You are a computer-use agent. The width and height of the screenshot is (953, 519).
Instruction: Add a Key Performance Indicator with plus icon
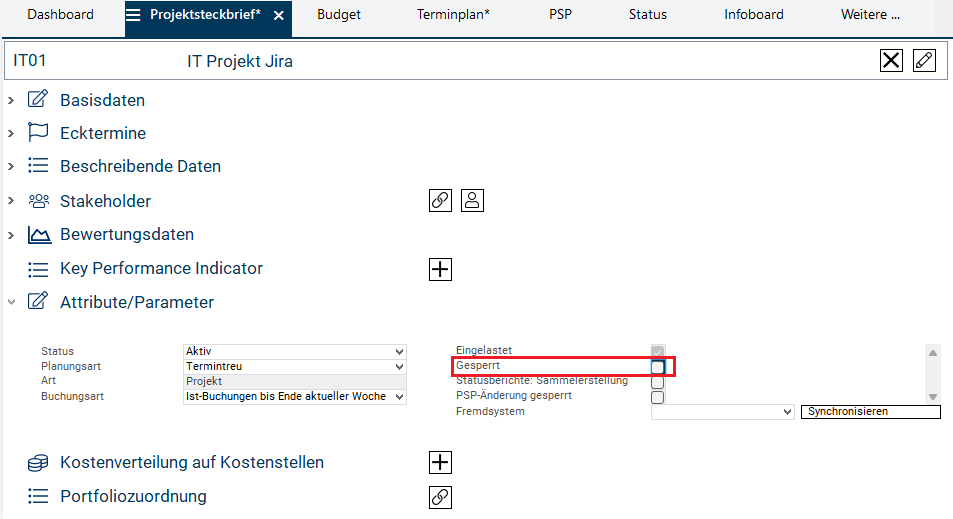pos(440,268)
